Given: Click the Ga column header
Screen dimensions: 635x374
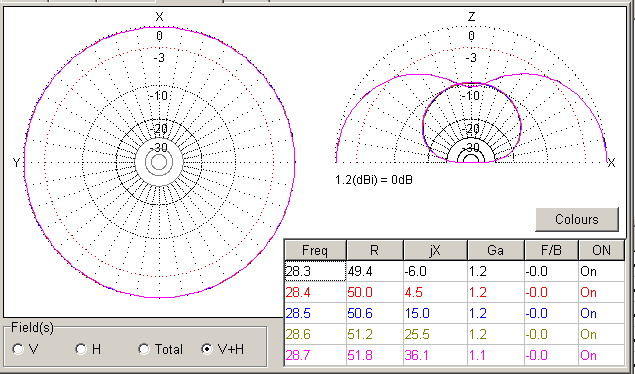Looking at the screenshot, I should (x=496, y=251).
